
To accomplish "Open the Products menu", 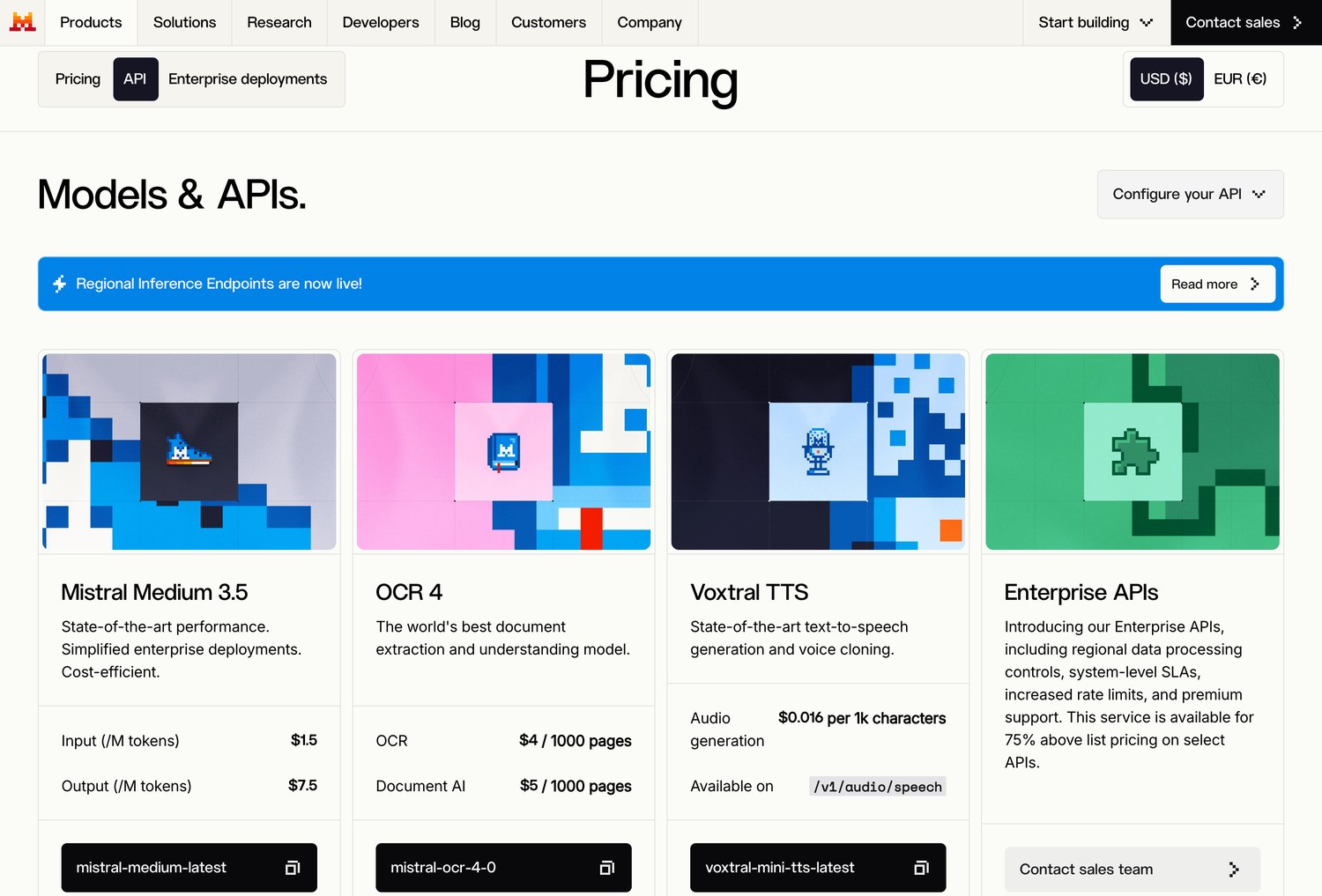I will pos(91,23).
